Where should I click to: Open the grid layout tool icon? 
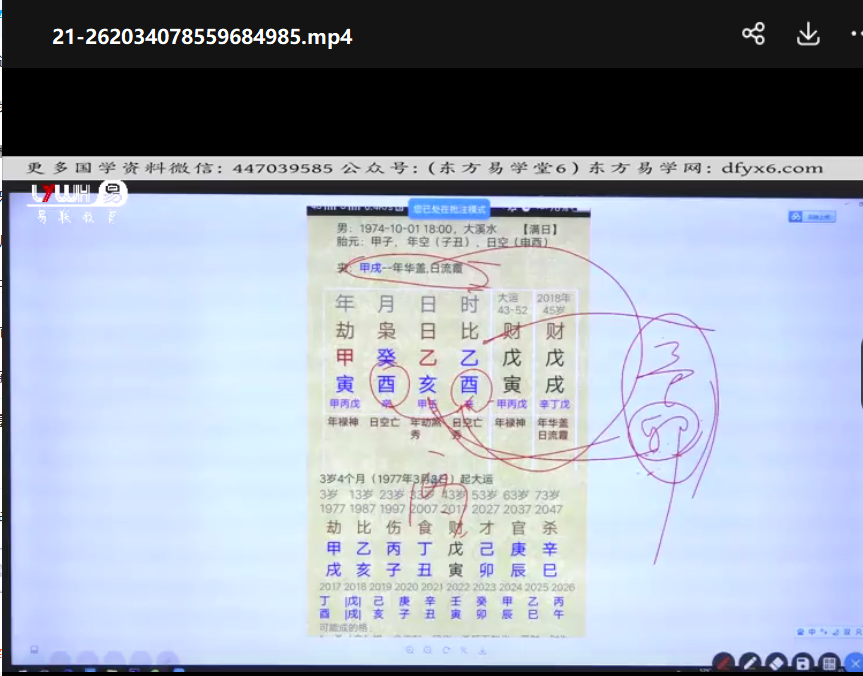point(829,663)
